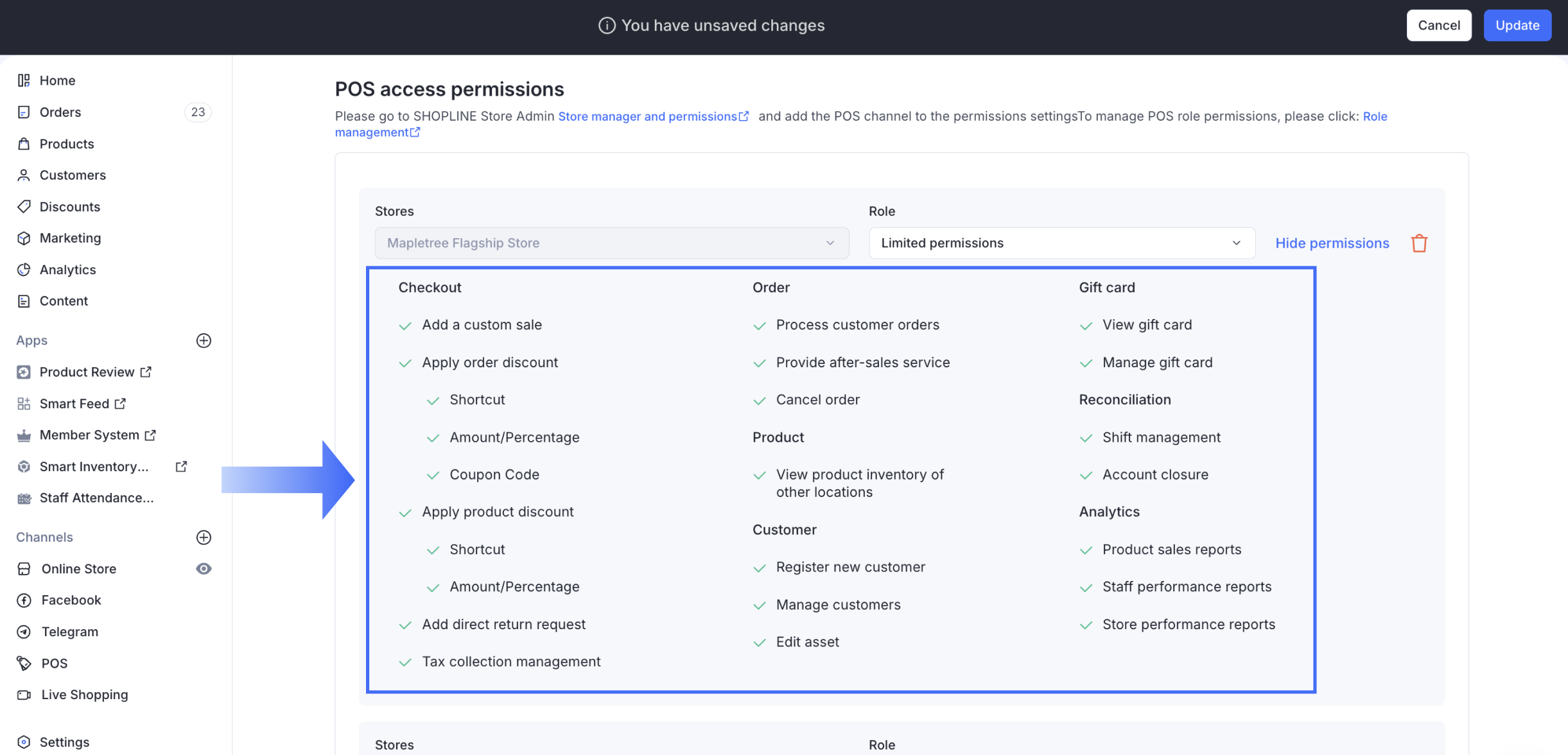The image size is (1568, 755).
Task: Go to Orders in sidebar
Action: (x=60, y=112)
